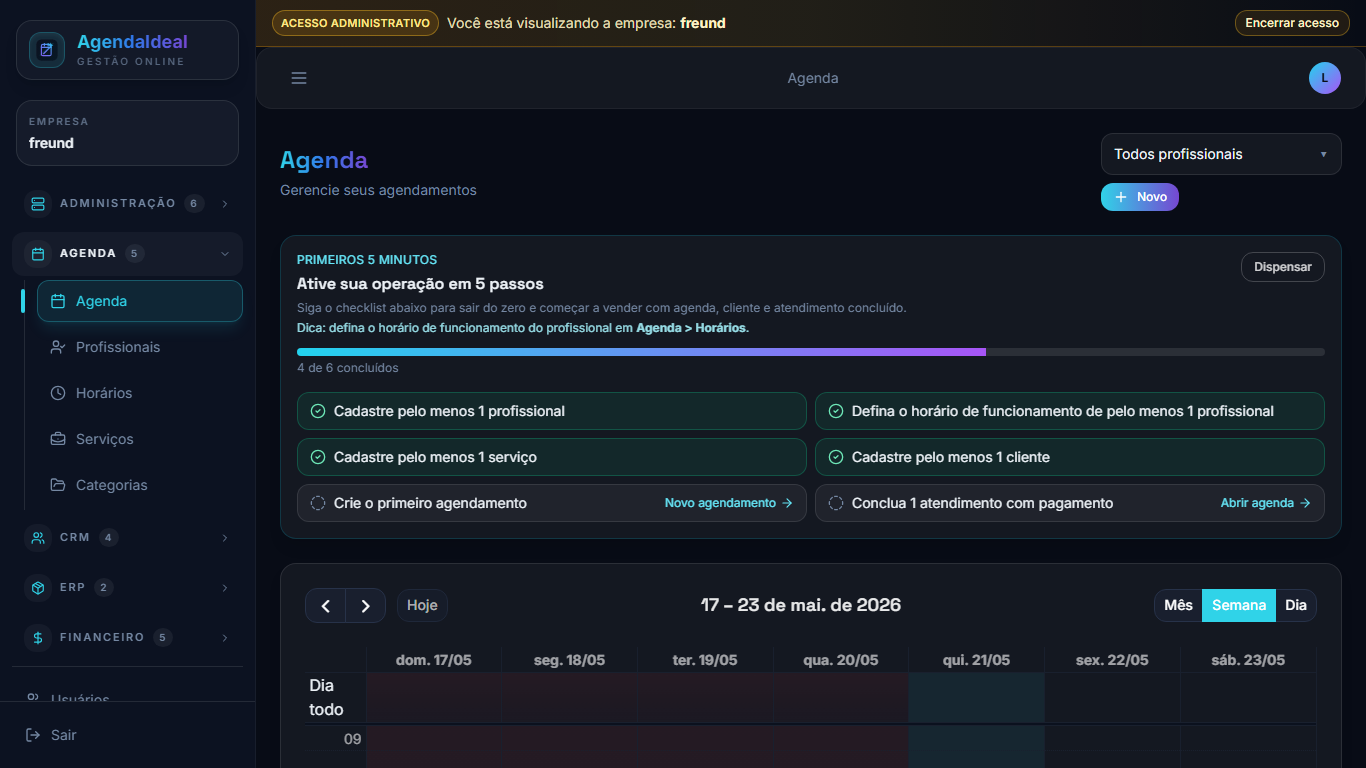Click the Empresa freund card

coord(127,132)
